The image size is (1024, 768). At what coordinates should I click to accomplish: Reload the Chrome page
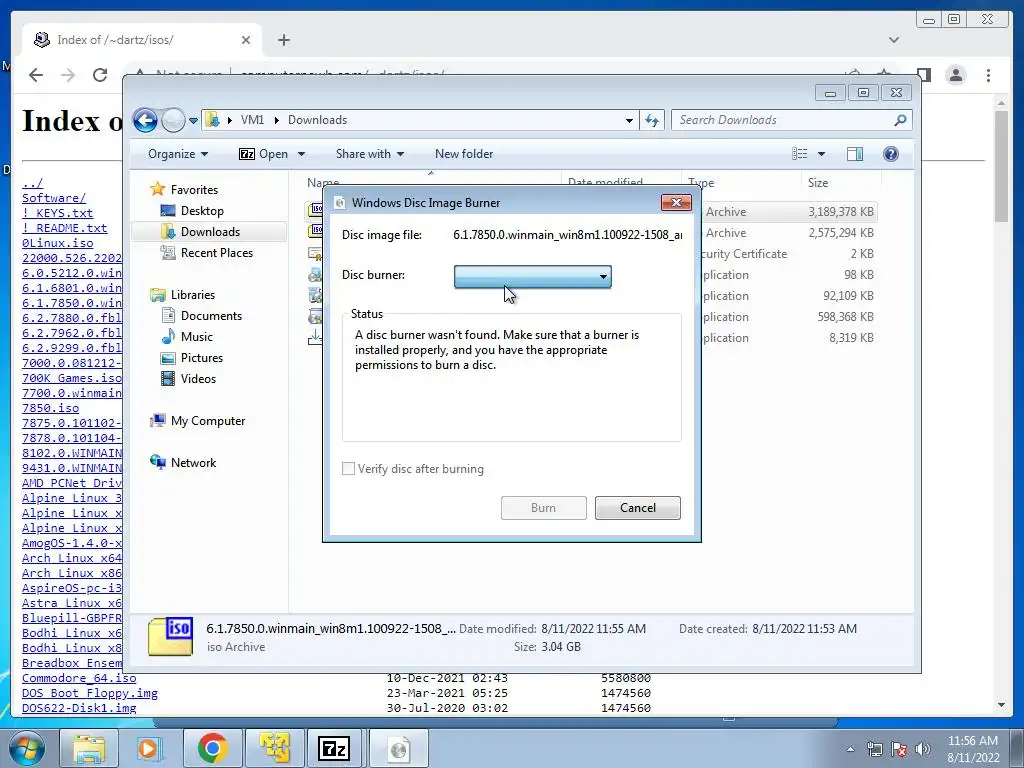100,75
